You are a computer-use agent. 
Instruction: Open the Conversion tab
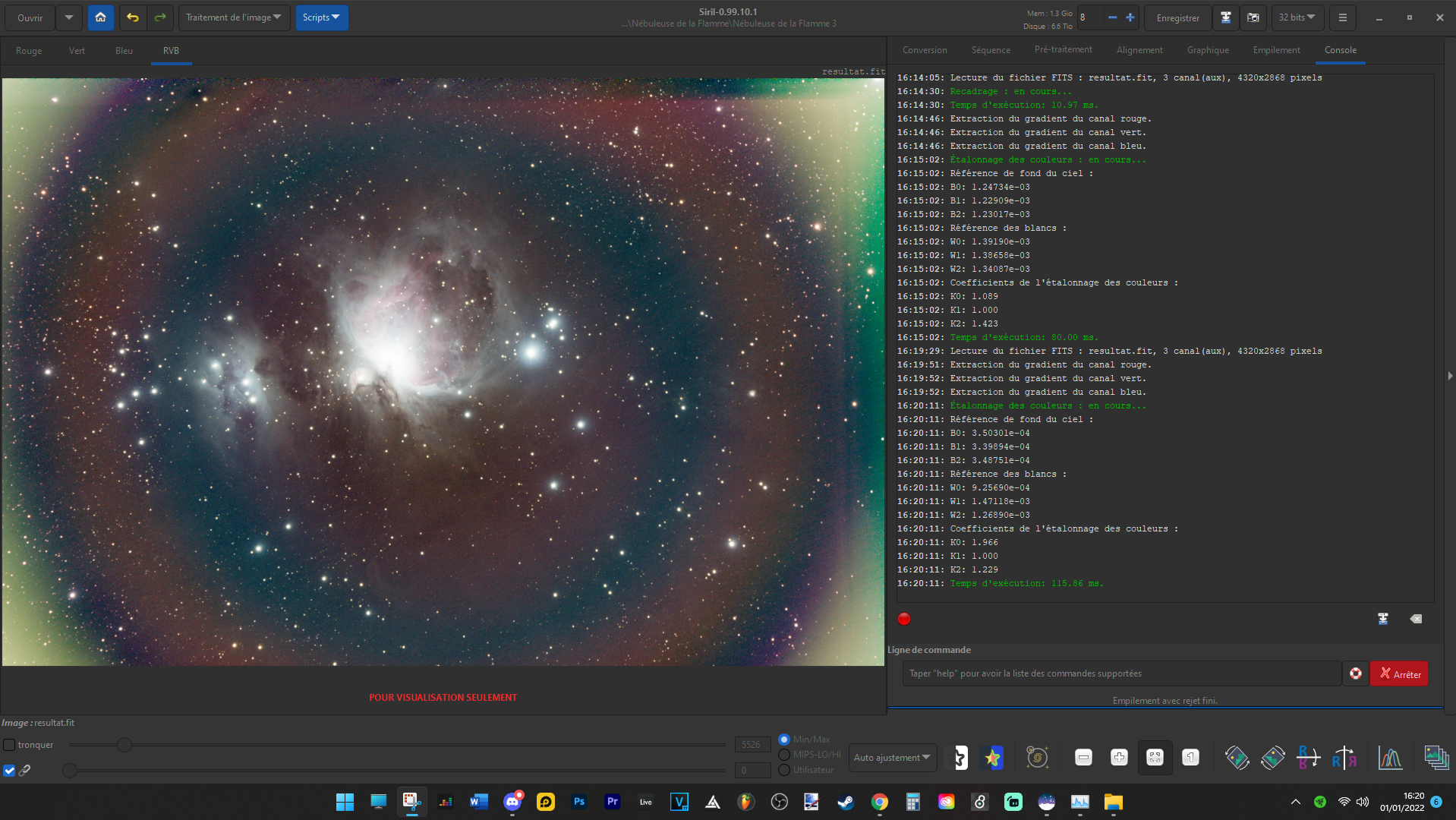(925, 50)
